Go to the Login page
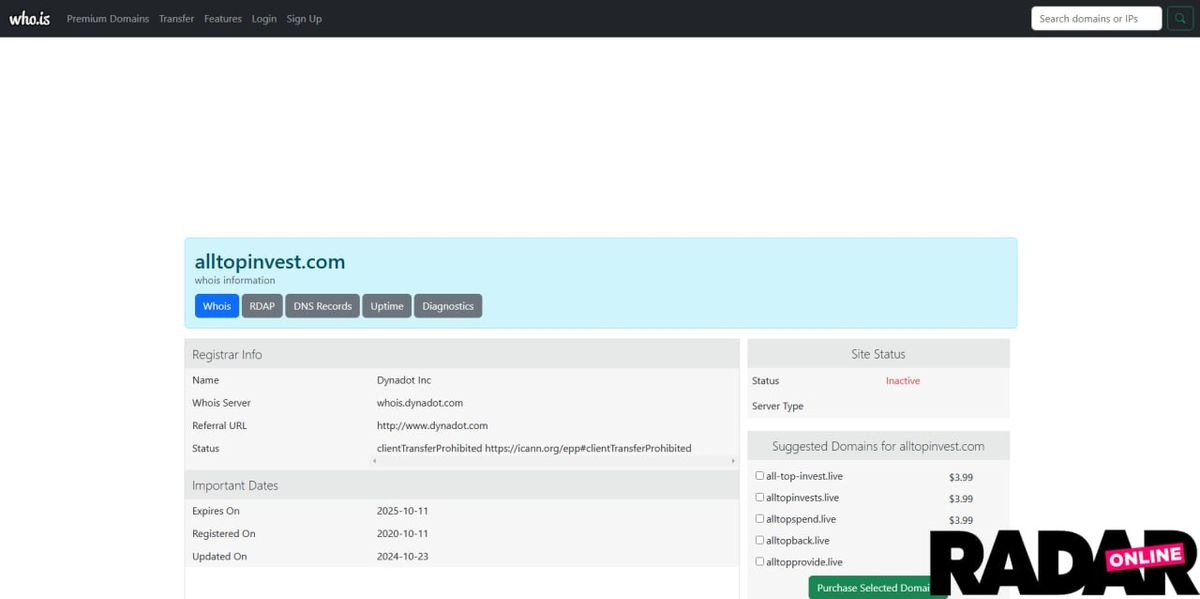 point(264,19)
